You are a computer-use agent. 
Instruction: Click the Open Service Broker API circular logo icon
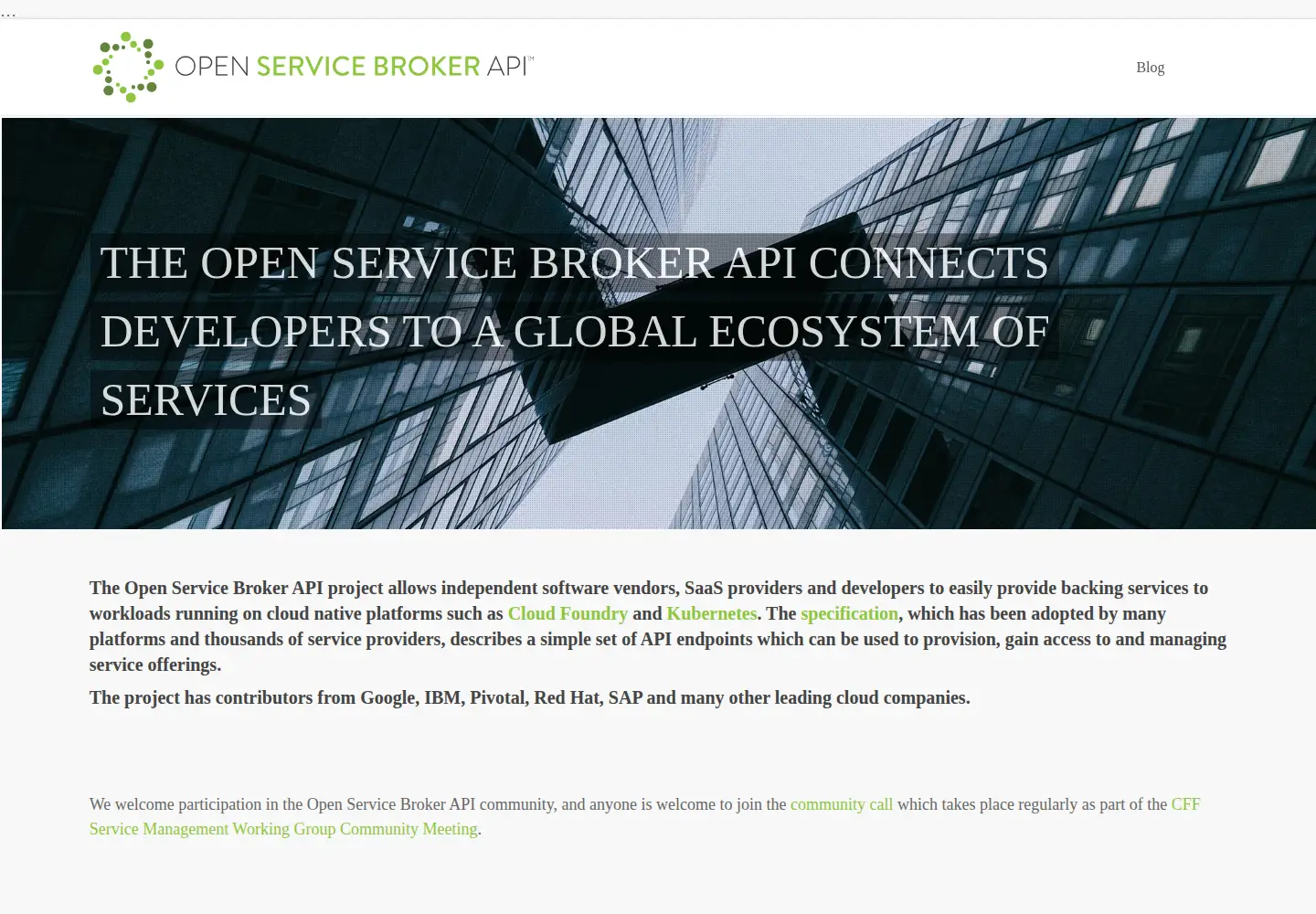tap(128, 67)
